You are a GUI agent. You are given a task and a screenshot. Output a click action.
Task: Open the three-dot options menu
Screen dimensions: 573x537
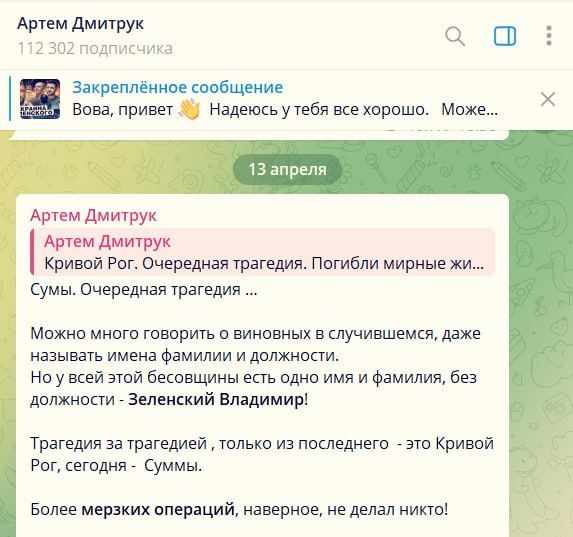pos(549,36)
